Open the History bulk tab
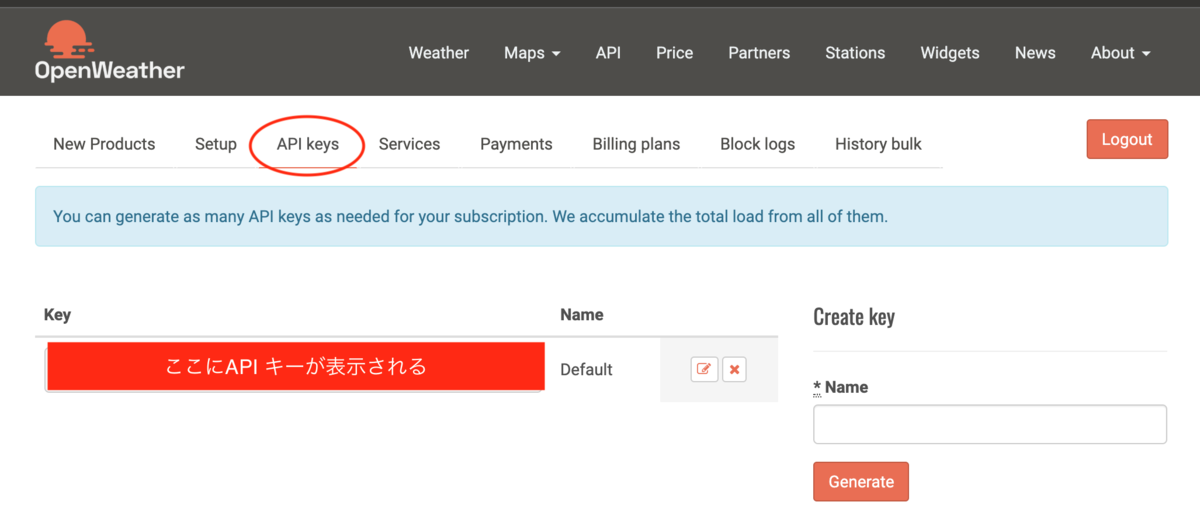The width and height of the screenshot is (1200, 519). click(x=878, y=144)
